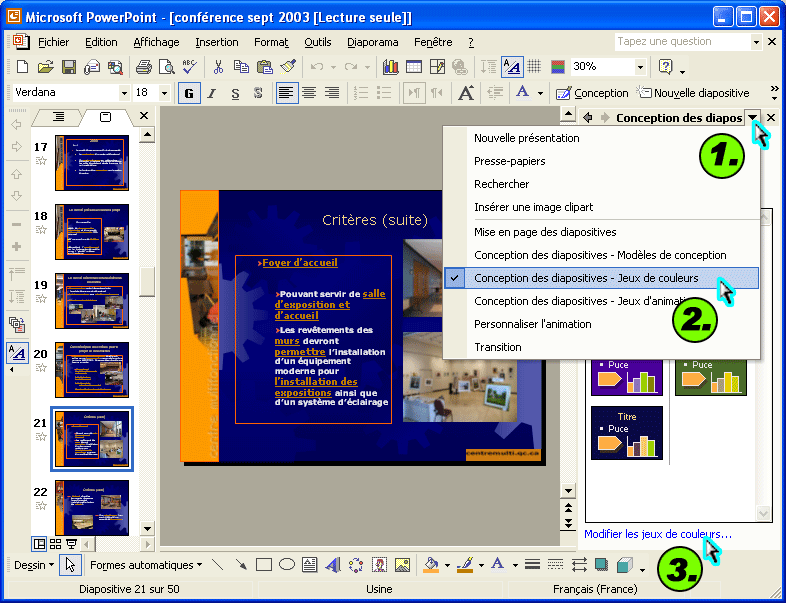Apply the green color scheme swatch
This screenshot has height=603, width=786.
(x=711, y=377)
